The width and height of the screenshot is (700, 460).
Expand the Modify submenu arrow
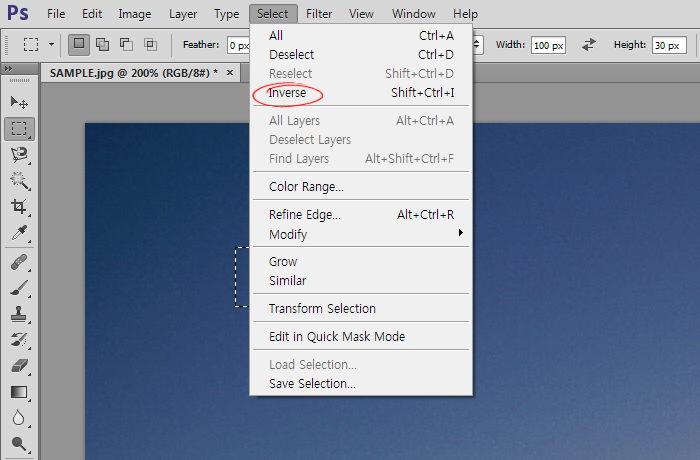tap(460, 233)
